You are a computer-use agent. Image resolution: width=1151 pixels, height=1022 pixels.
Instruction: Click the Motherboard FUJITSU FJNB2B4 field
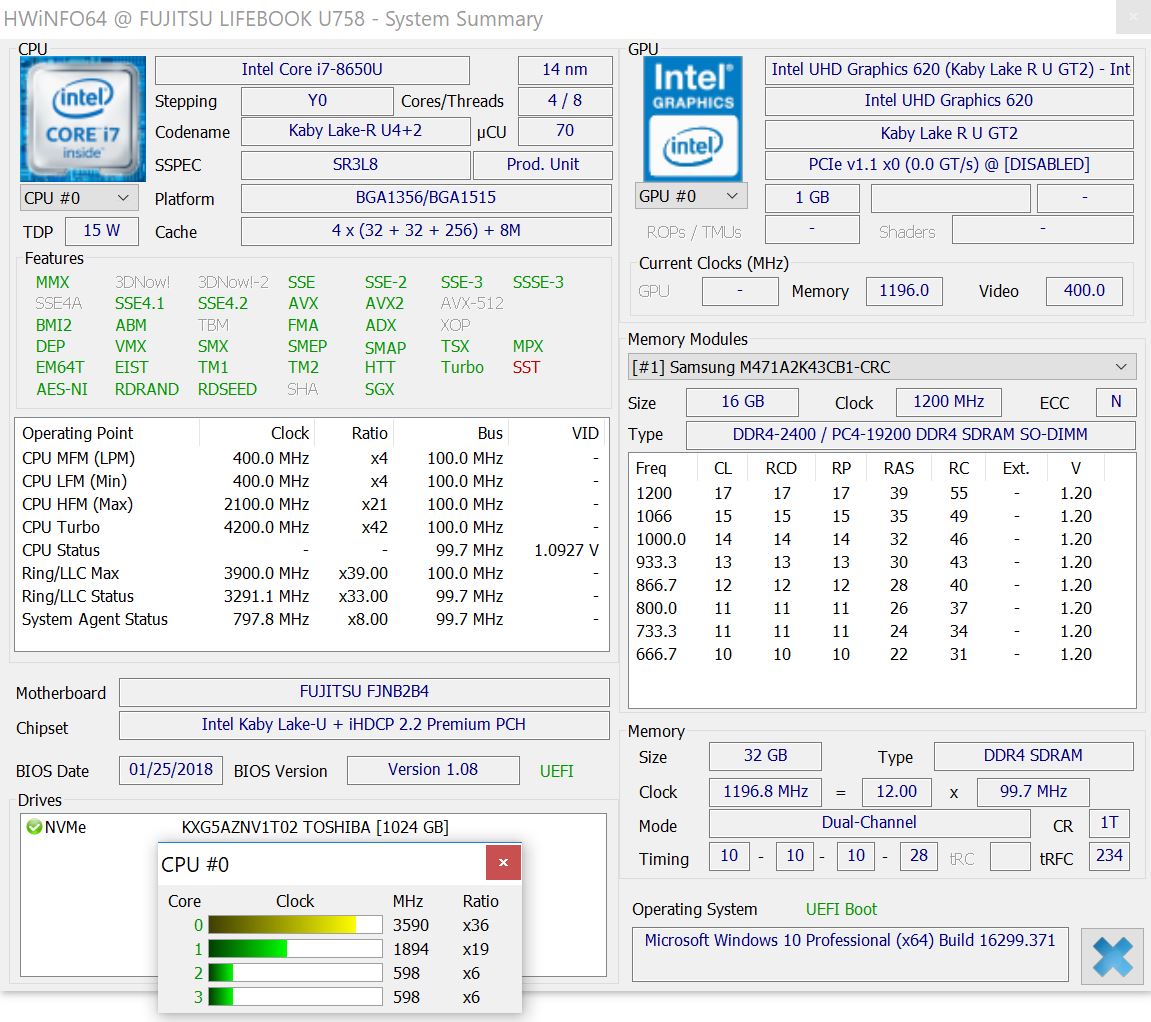tap(364, 692)
